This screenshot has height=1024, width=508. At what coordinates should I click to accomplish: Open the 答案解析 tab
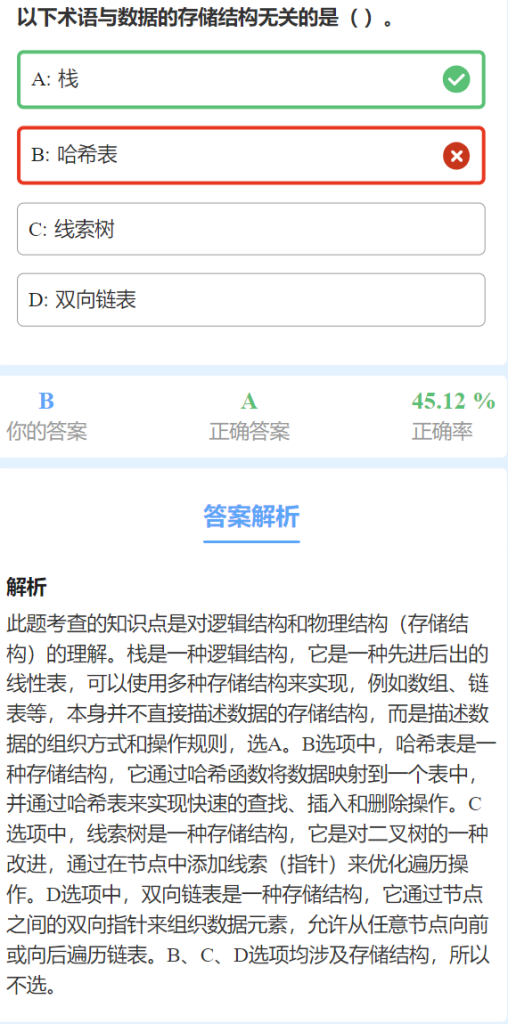click(x=251, y=517)
